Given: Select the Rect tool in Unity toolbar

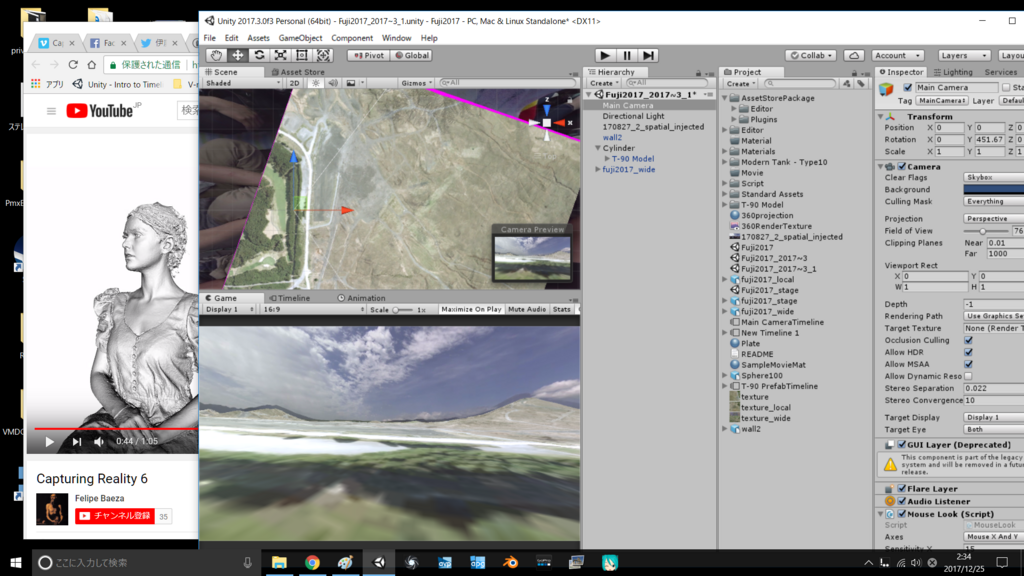Looking at the screenshot, I should [x=302, y=56].
